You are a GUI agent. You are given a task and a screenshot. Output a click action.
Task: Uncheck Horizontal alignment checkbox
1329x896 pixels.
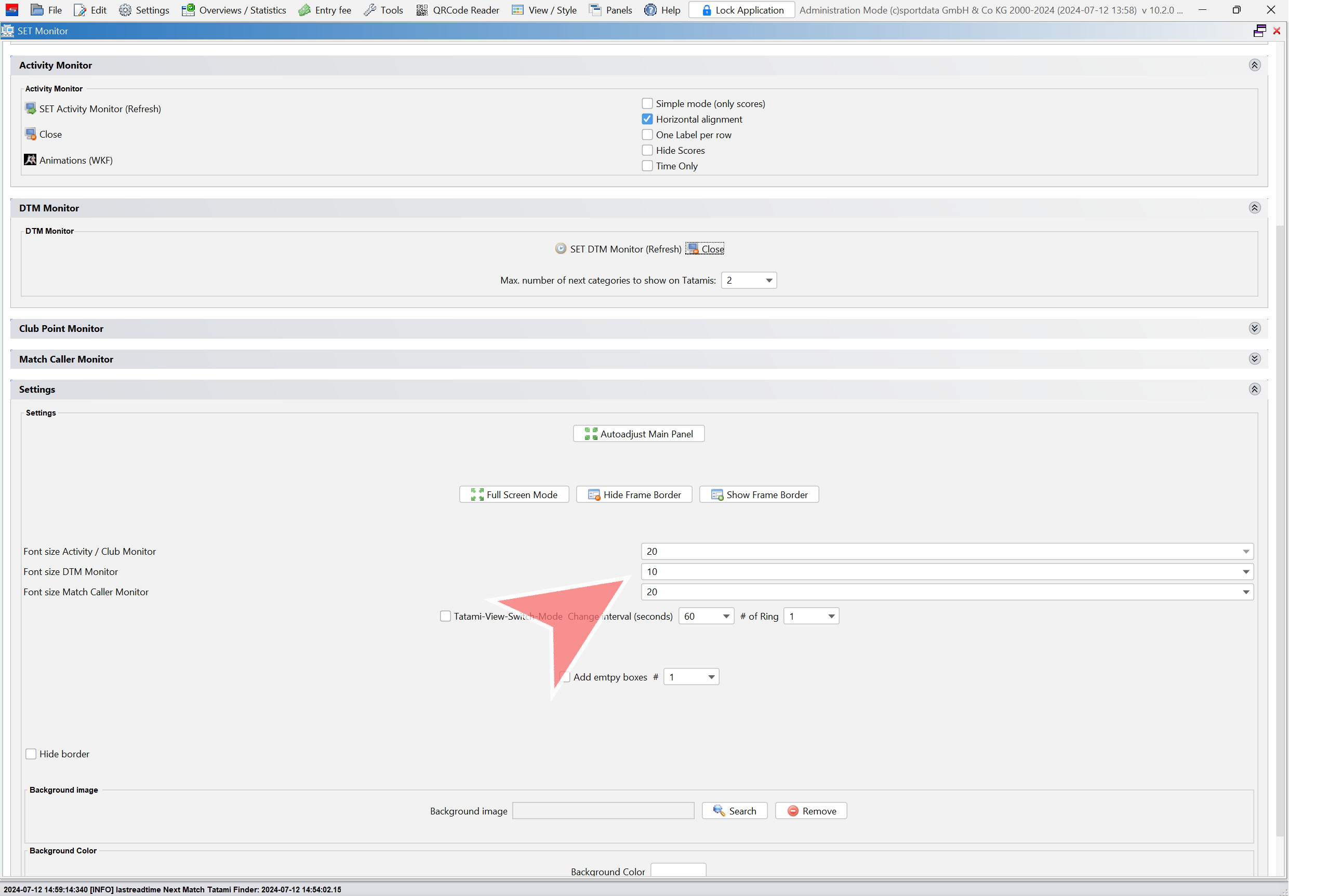point(647,119)
